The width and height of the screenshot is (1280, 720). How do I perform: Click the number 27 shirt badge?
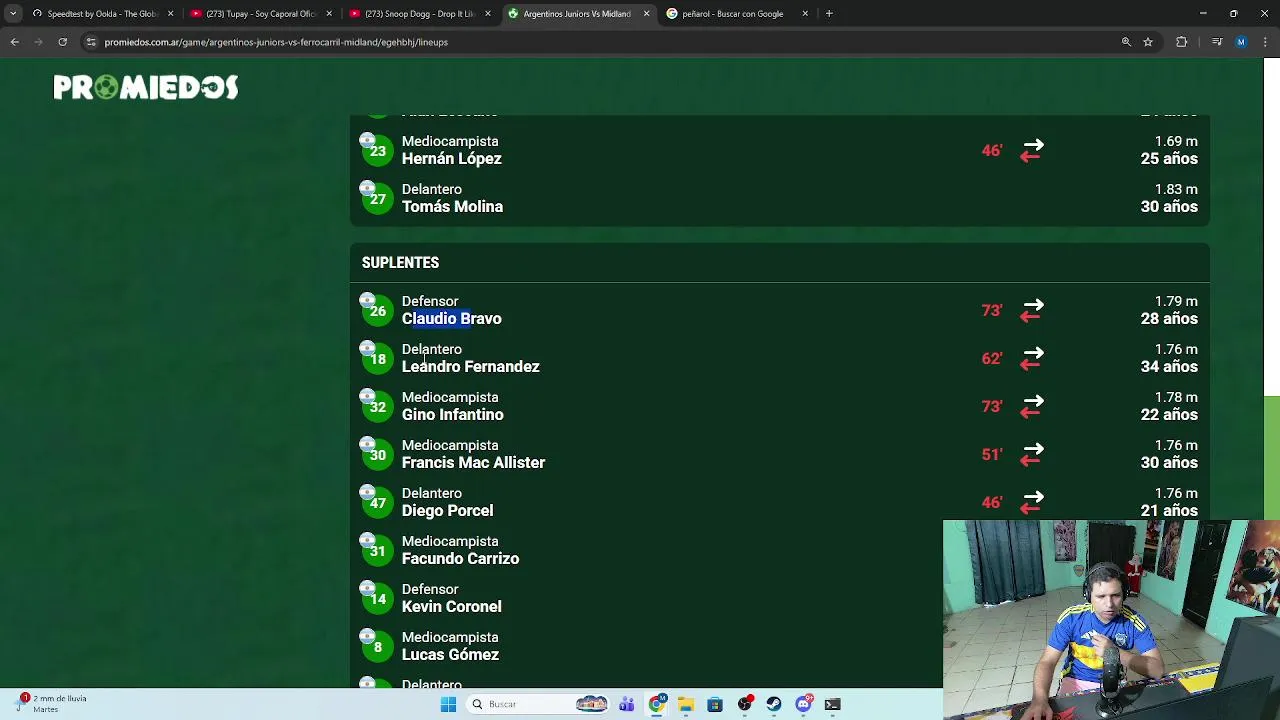click(377, 199)
